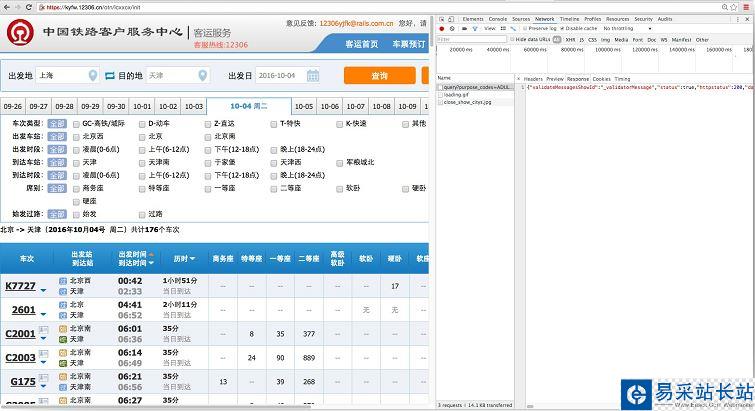This screenshot has width=755, height=411.
Task: Sort by 历时 column arrow
Action: pyautogui.click(x=192, y=259)
